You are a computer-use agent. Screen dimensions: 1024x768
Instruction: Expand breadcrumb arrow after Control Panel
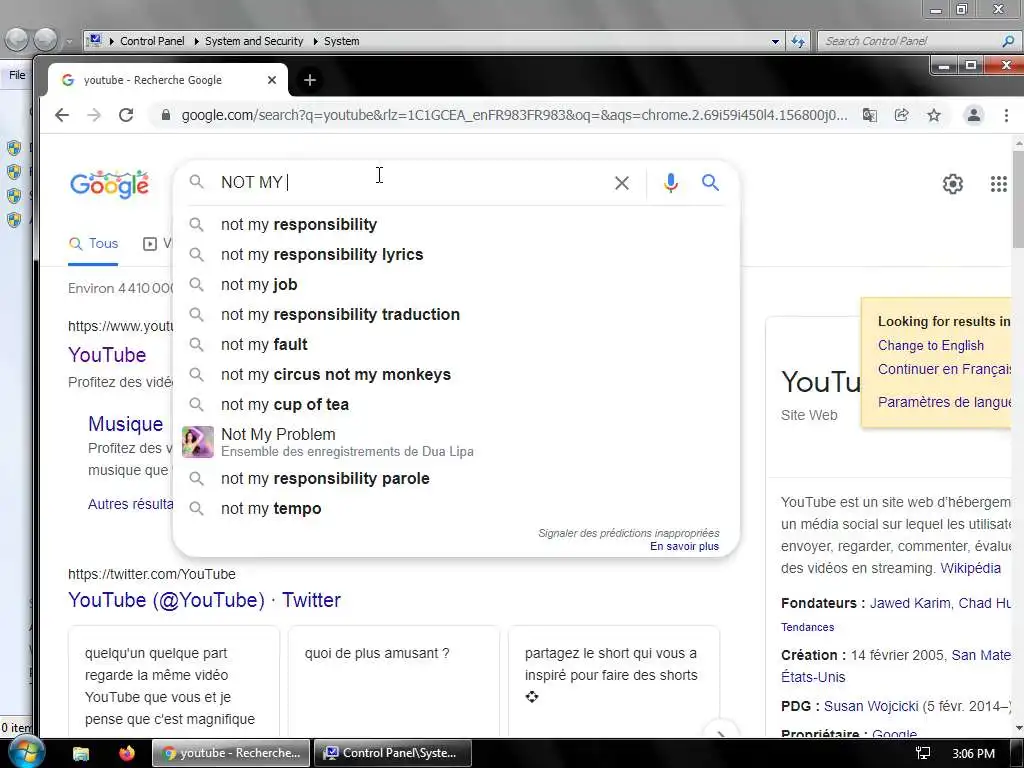[197, 41]
